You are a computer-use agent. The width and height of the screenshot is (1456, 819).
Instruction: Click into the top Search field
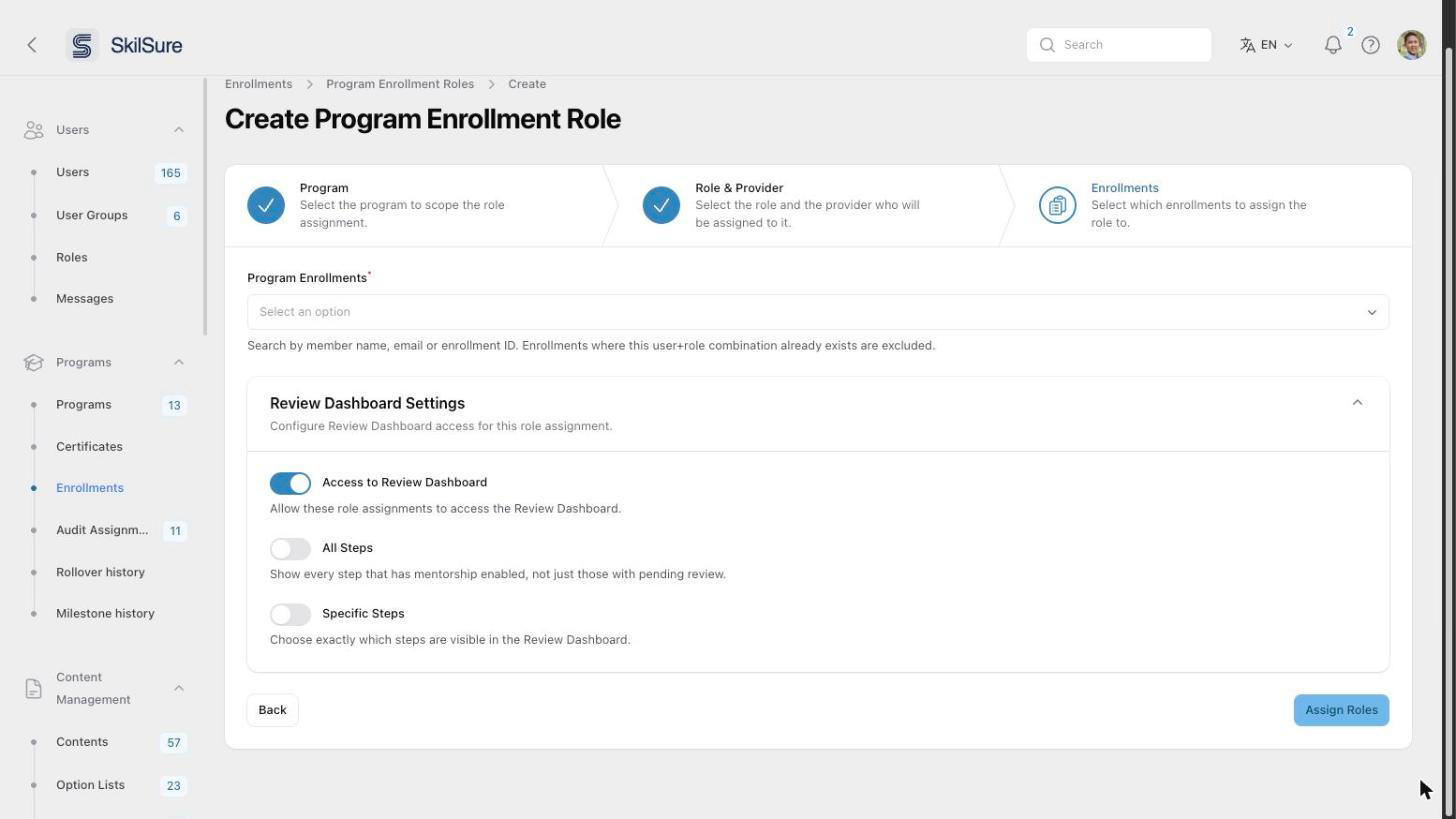point(1119,45)
